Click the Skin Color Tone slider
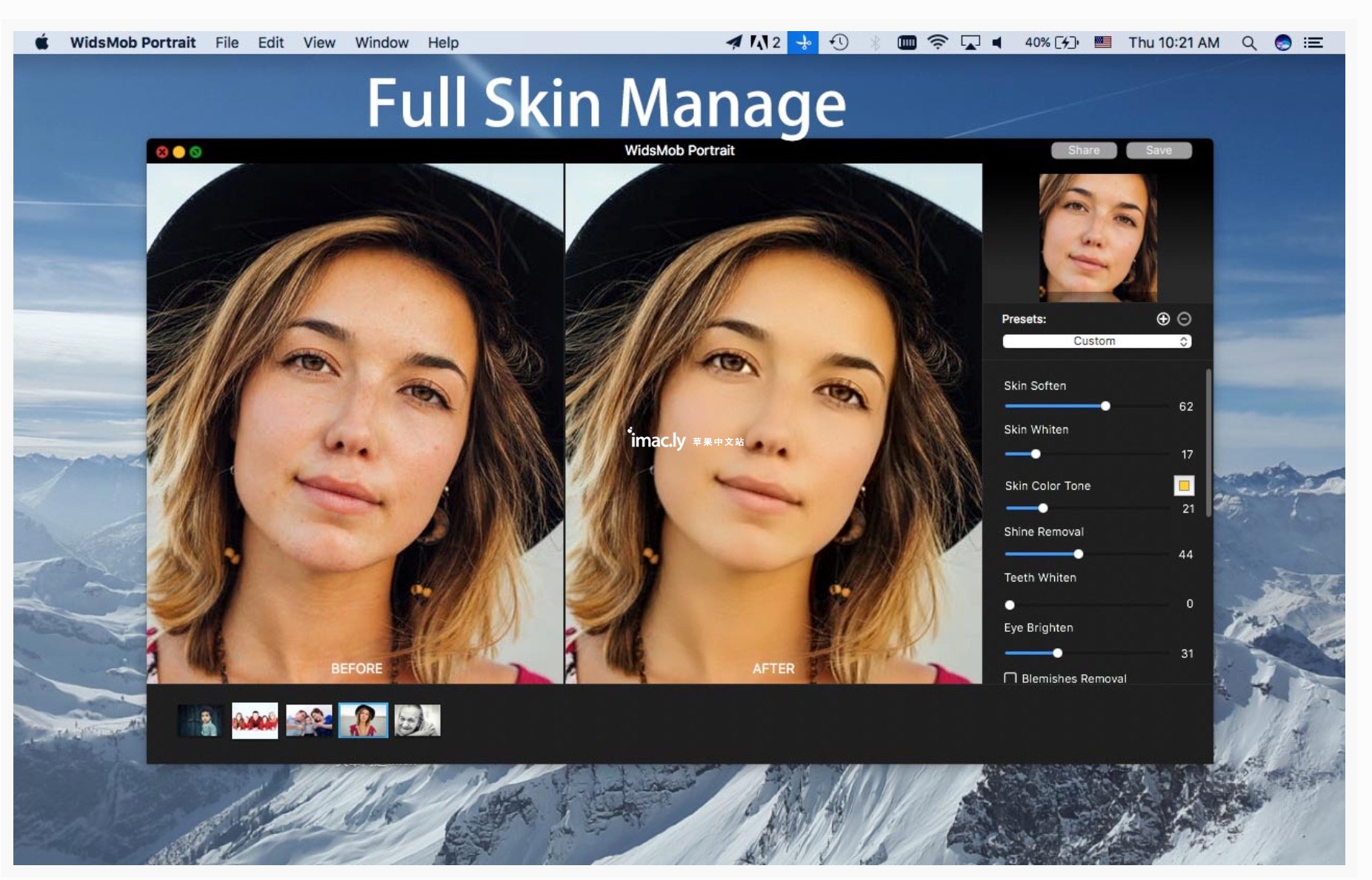1372x880 pixels. (x=1086, y=508)
